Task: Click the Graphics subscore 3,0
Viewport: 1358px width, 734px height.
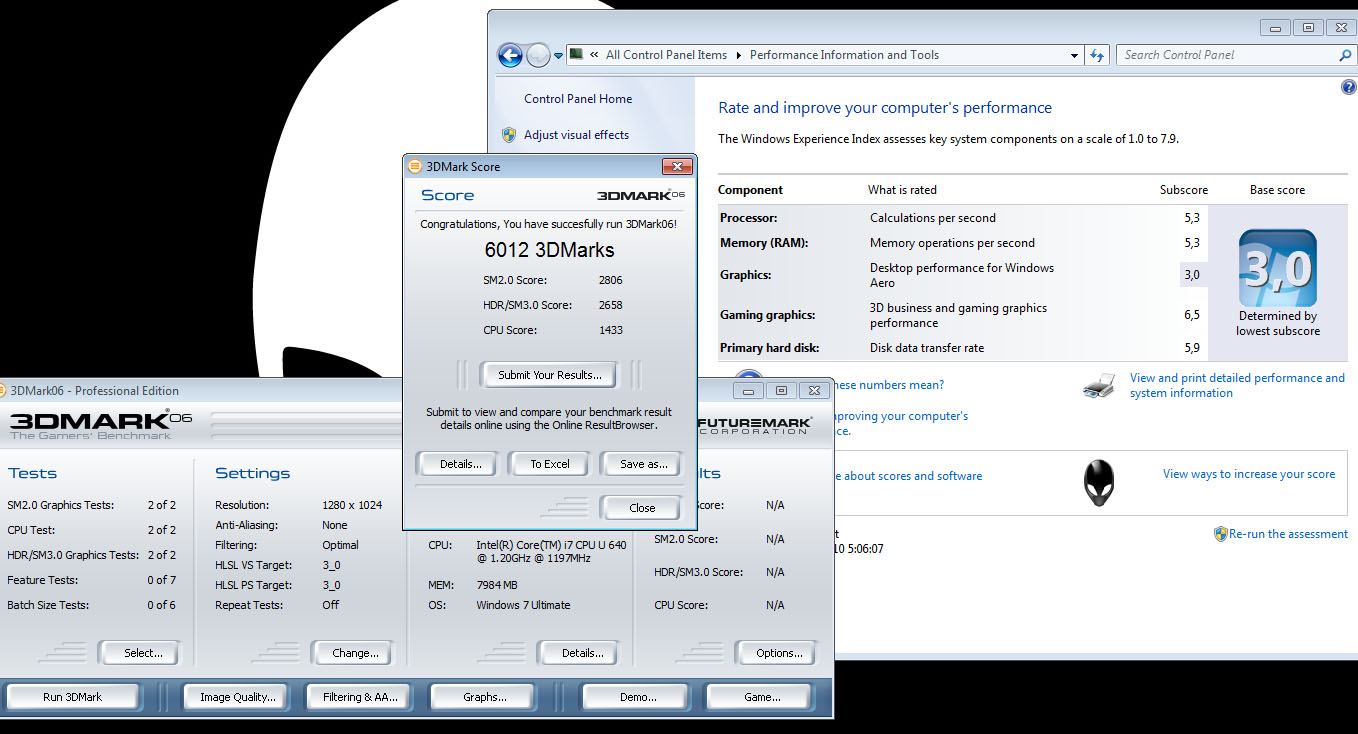Action: click(x=1191, y=275)
